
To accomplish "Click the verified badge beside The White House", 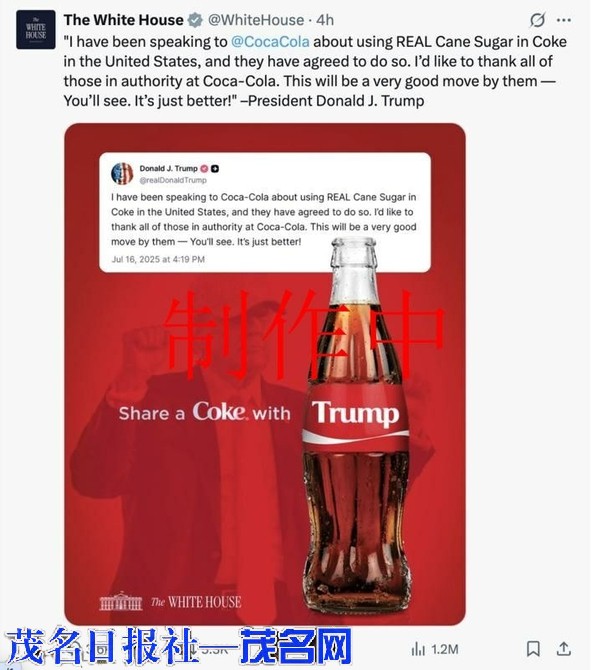I will [x=195, y=20].
